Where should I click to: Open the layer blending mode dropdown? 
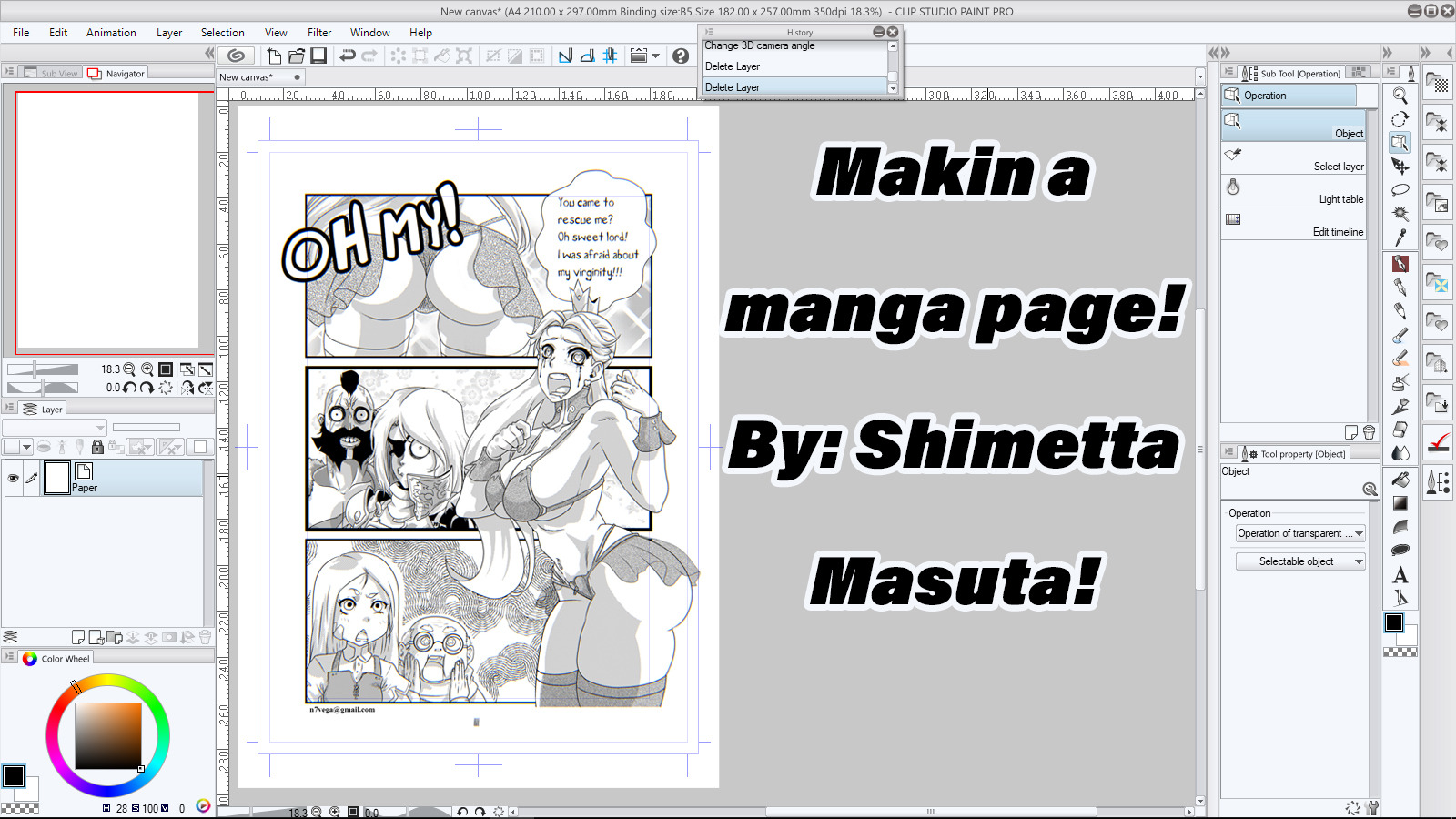point(55,428)
